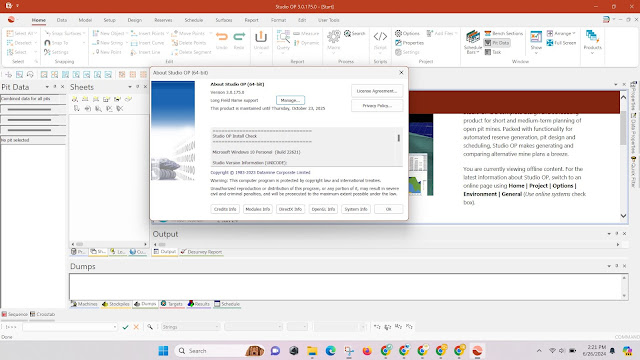Click OK in the About dialog
The width and height of the screenshot is (640, 360).
pyautogui.click(x=388, y=209)
